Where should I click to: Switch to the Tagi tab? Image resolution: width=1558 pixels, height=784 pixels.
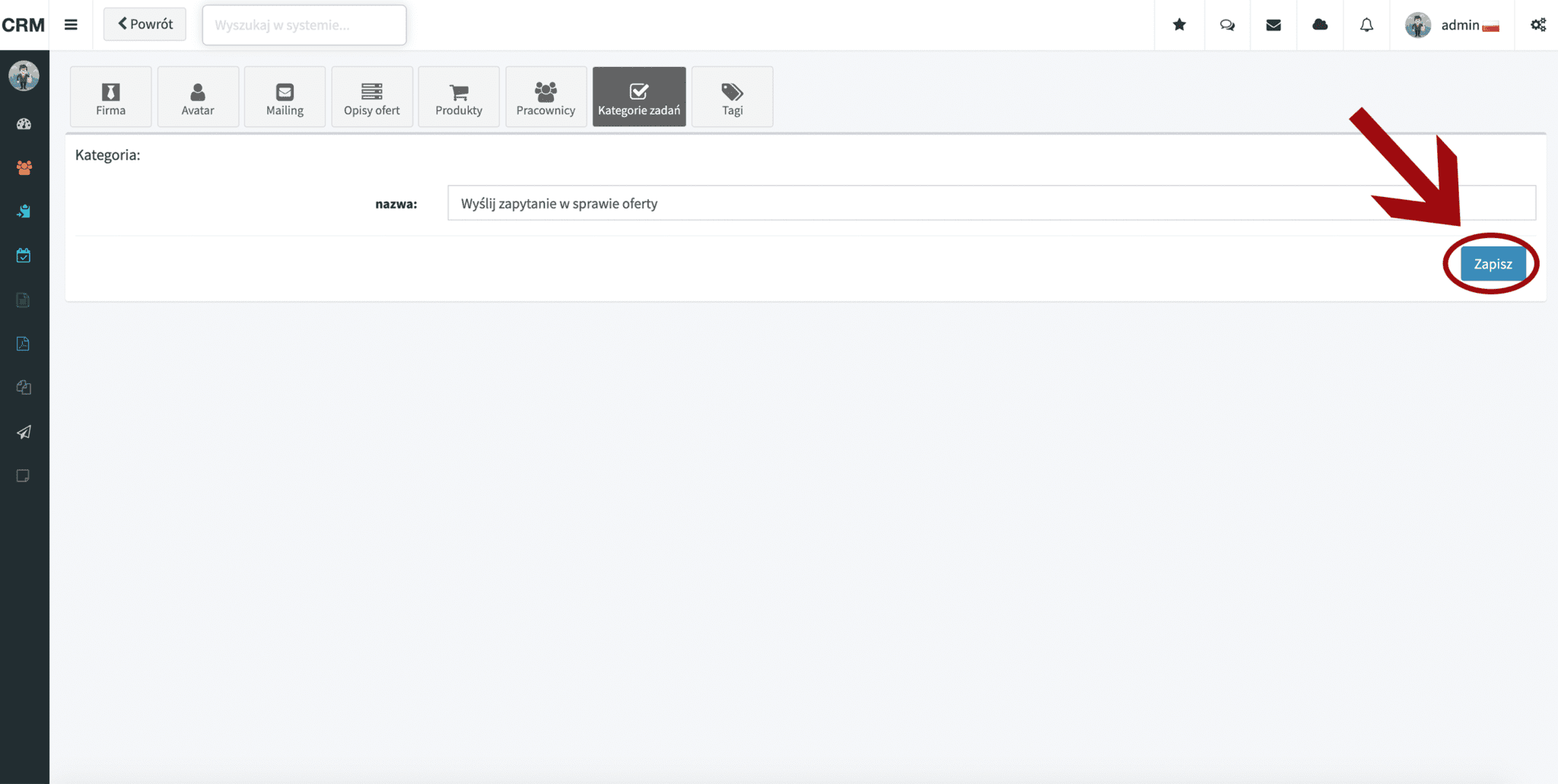pyautogui.click(x=733, y=97)
